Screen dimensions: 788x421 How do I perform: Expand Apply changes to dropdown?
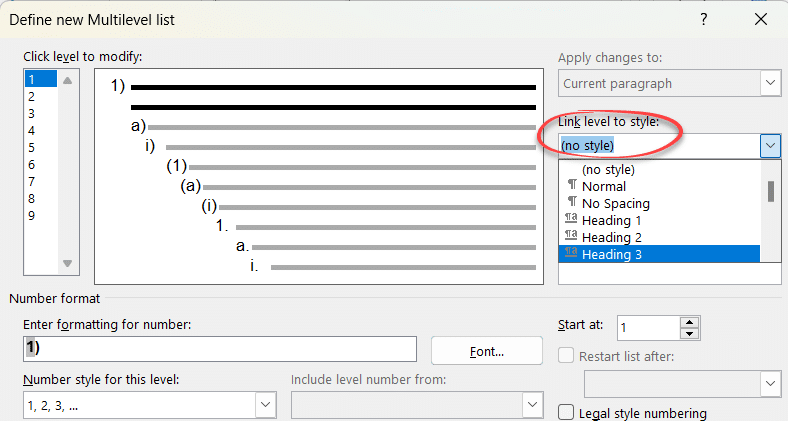(x=770, y=83)
